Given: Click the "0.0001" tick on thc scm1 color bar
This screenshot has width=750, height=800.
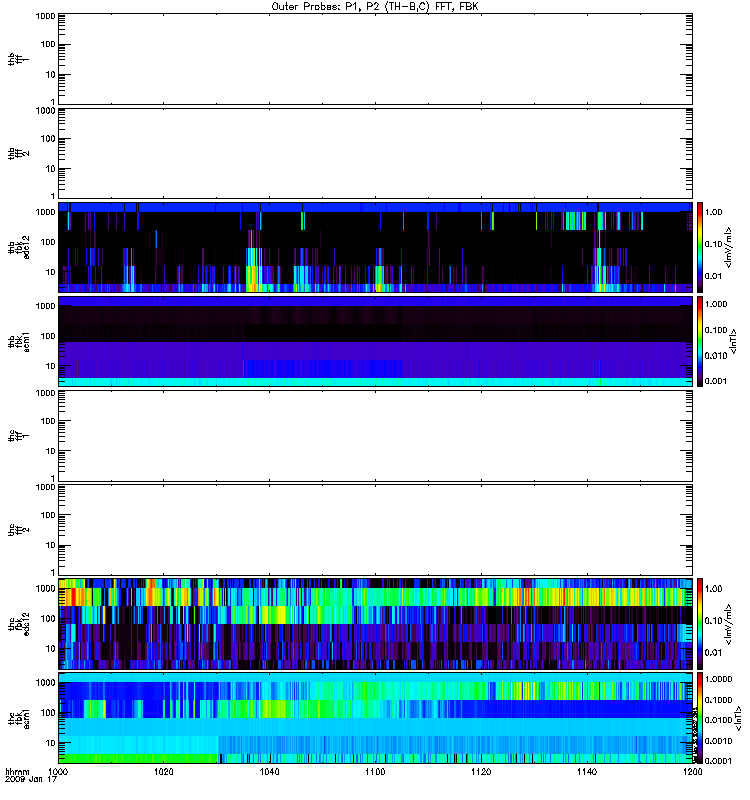Looking at the screenshot, I should click(718, 761).
